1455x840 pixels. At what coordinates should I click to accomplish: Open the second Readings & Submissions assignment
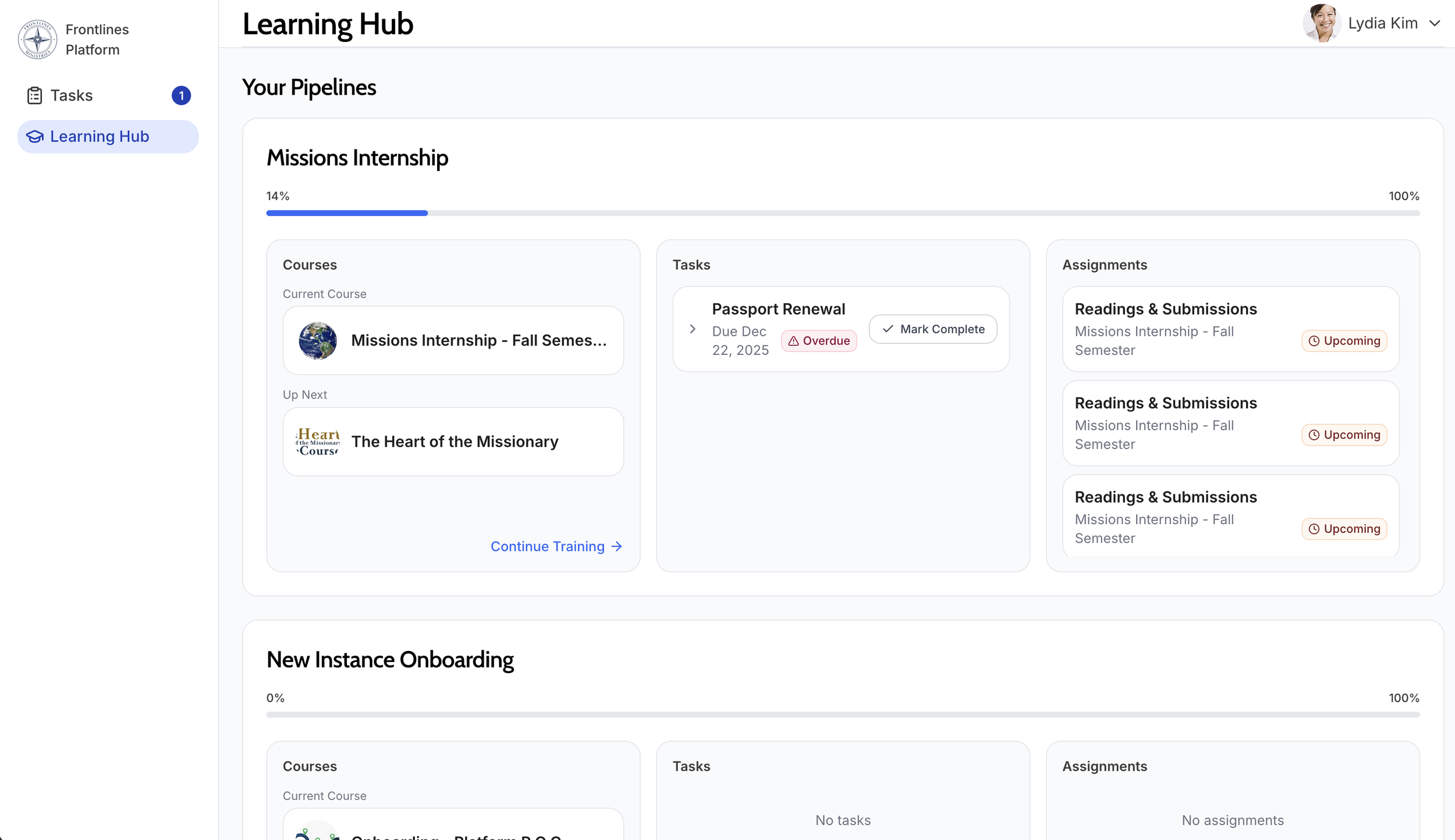tap(1230, 423)
